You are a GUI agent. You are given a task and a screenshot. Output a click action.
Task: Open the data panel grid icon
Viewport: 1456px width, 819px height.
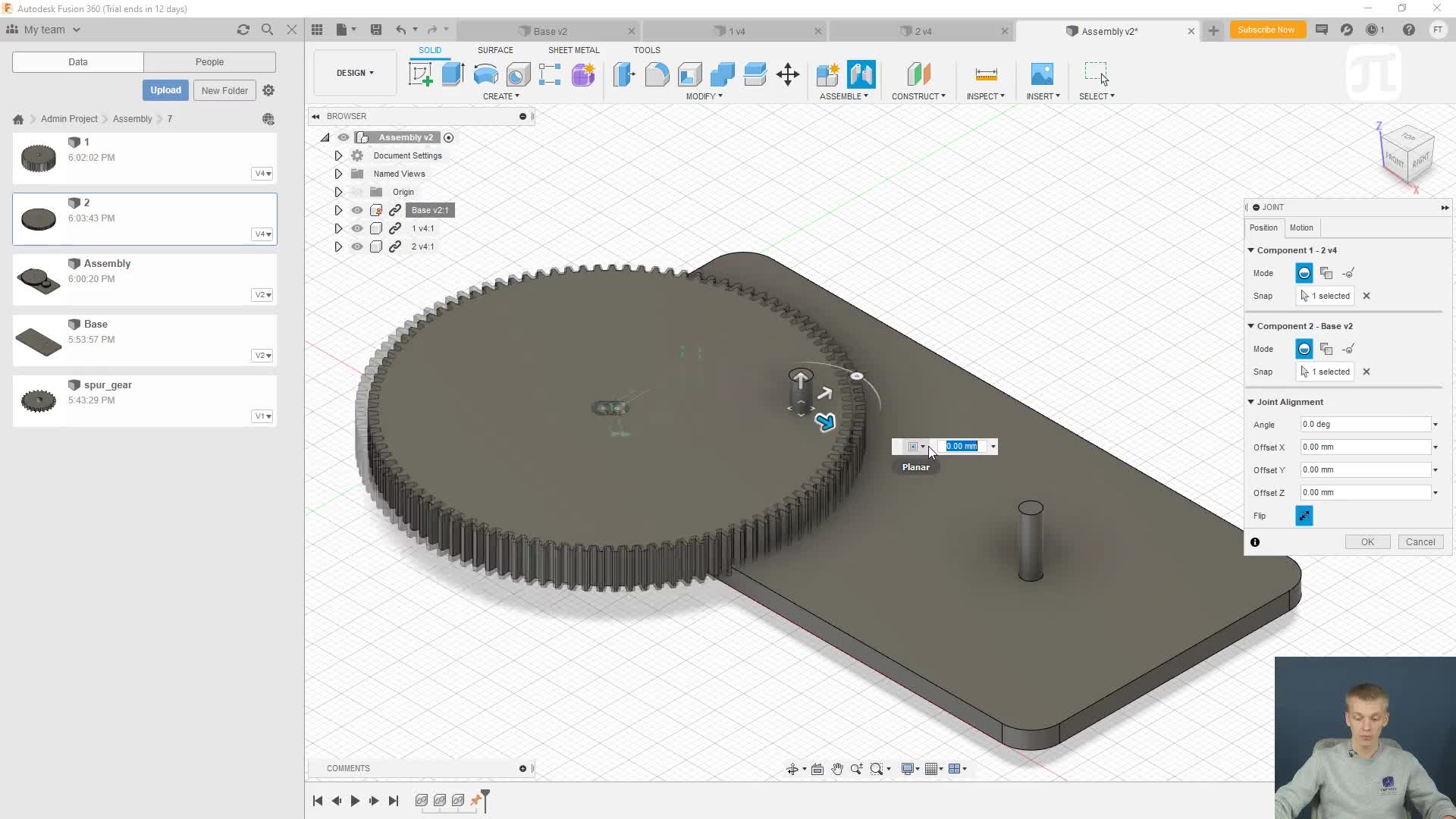(317, 30)
